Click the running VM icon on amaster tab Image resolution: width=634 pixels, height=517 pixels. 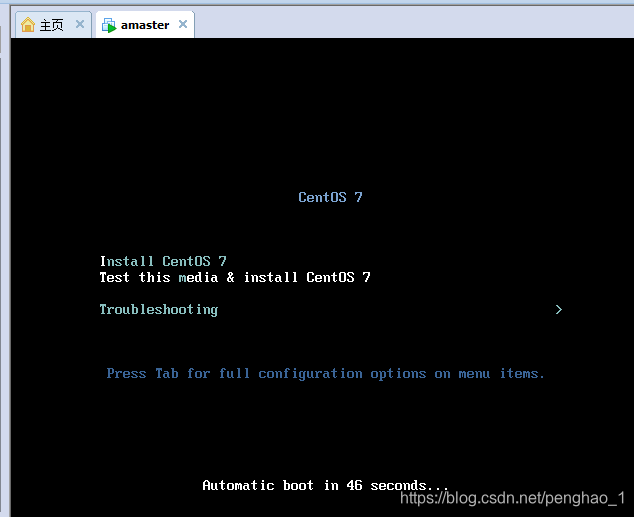click(109, 25)
